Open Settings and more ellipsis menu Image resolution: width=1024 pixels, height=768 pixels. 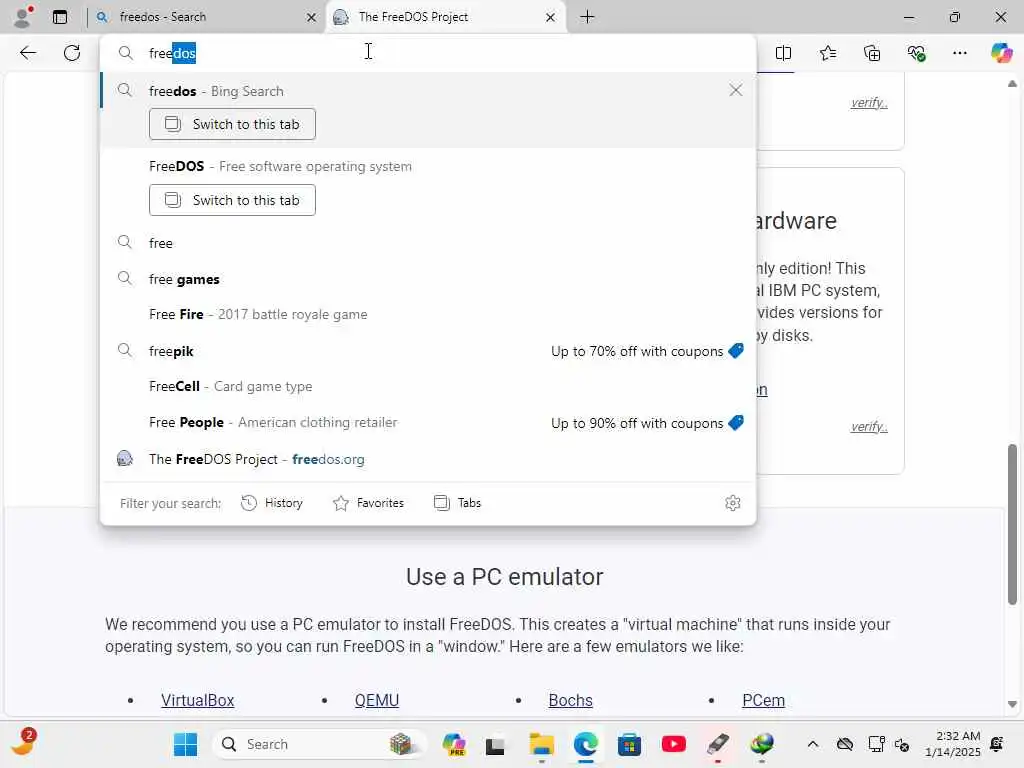(960, 53)
